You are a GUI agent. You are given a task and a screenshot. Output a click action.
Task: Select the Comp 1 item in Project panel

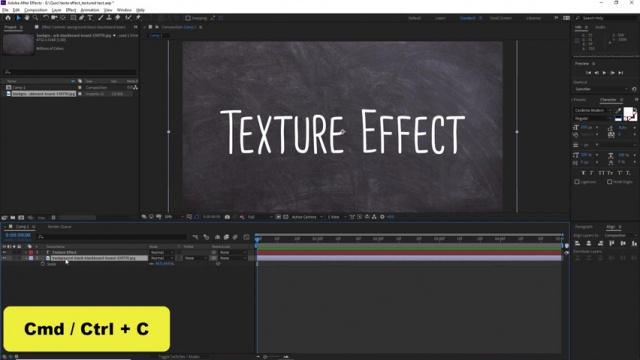point(19,87)
